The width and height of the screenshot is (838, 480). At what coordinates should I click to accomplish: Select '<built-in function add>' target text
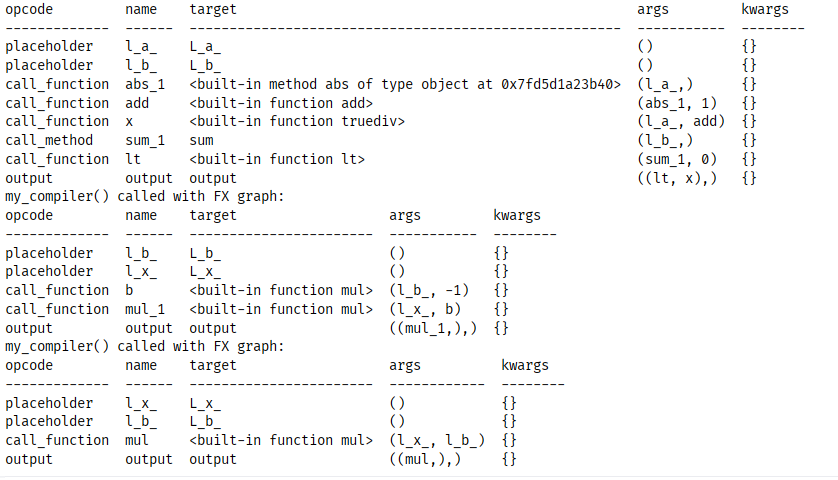click(281, 103)
